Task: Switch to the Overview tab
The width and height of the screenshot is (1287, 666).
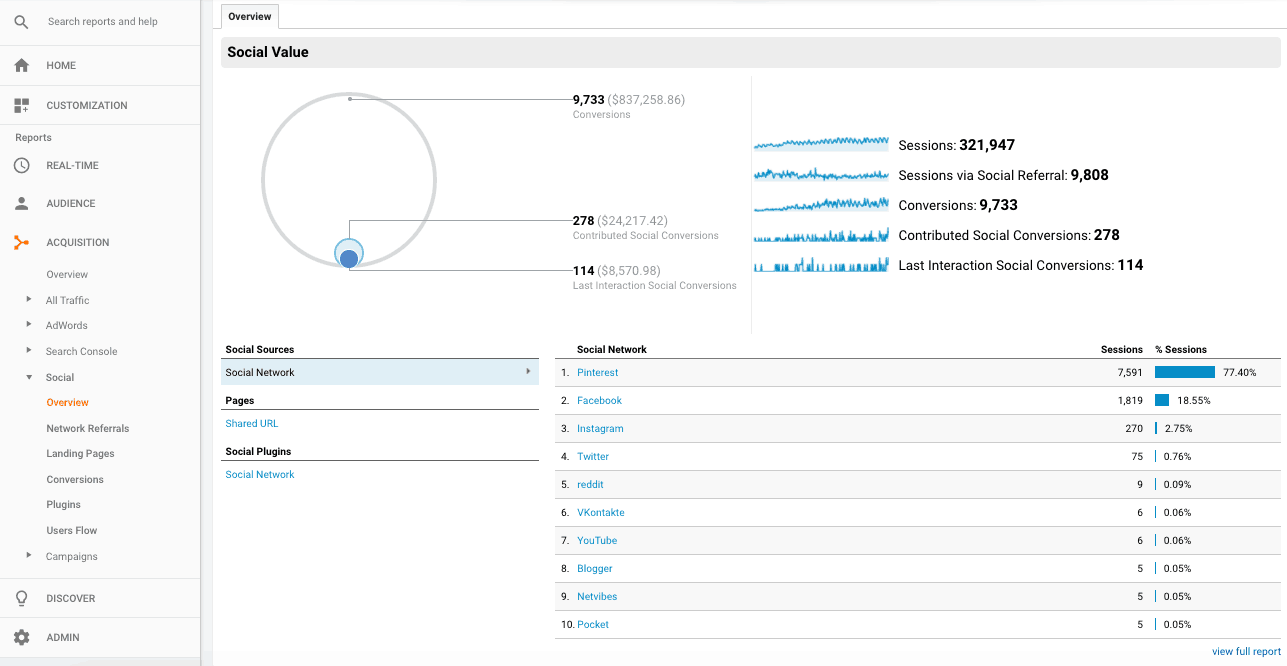Action: point(248,16)
